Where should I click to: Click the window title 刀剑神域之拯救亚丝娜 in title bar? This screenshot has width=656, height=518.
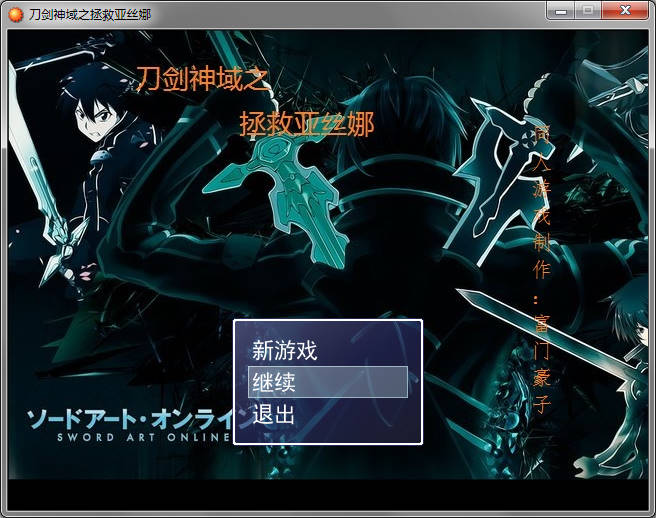pyautogui.click(x=90, y=15)
